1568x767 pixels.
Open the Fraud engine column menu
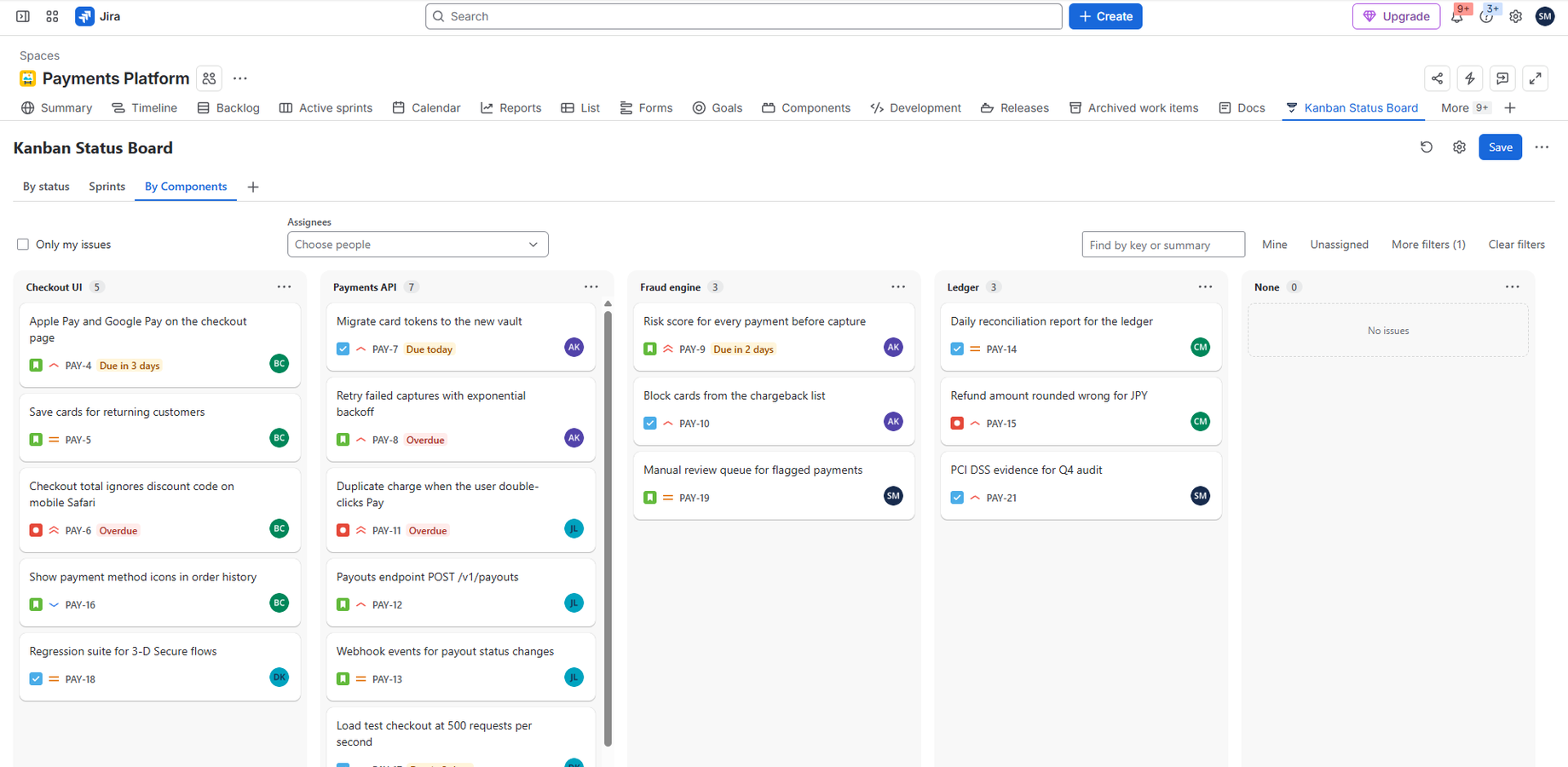coord(898,287)
